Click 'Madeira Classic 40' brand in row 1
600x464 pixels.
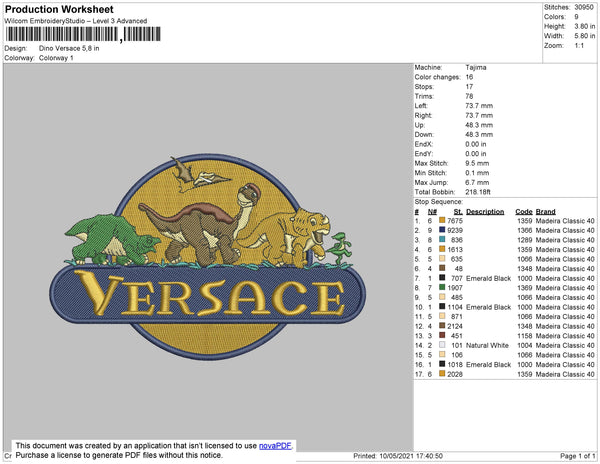point(565,221)
